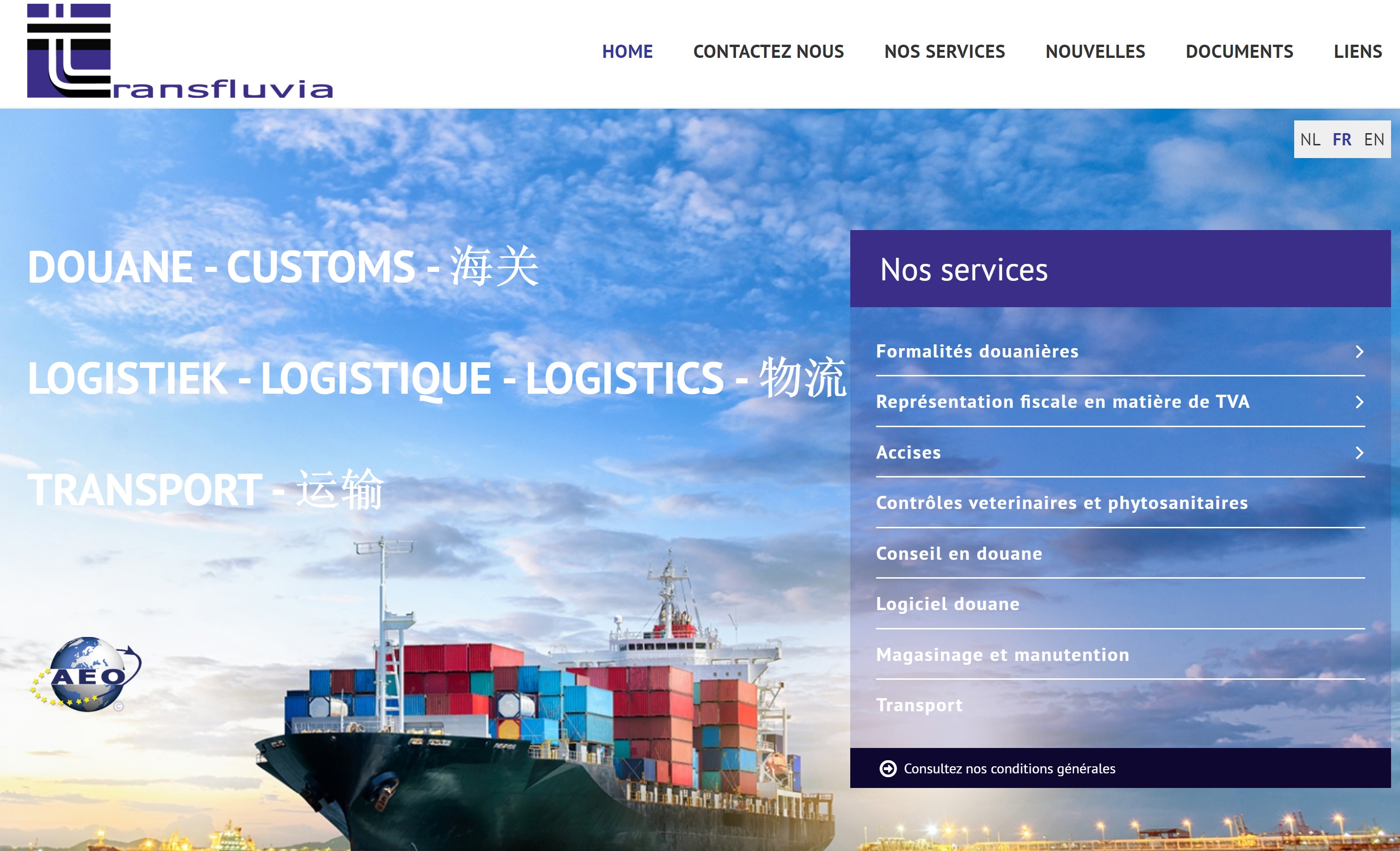The height and width of the screenshot is (851, 1400).
Task: Open the DOCUMENTS menu item
Action: coord(1239,52)
